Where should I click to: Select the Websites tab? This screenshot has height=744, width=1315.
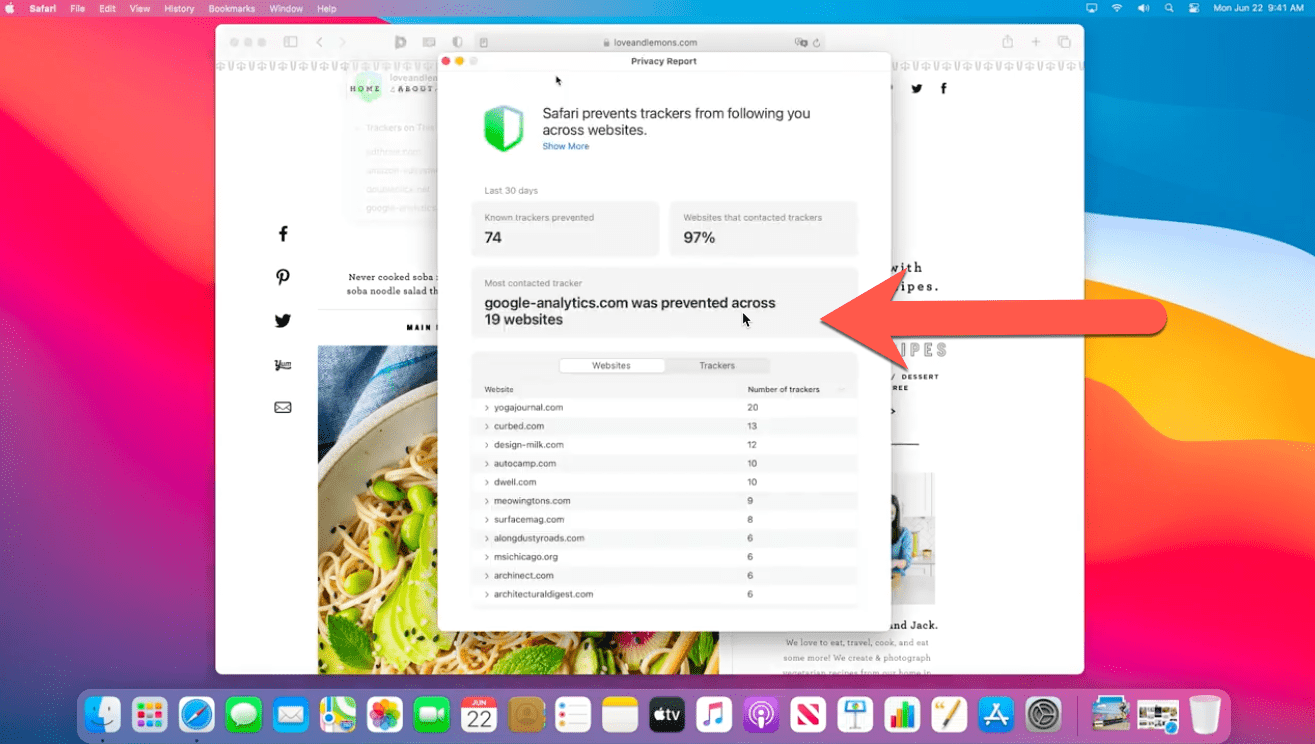coord(611,366)
